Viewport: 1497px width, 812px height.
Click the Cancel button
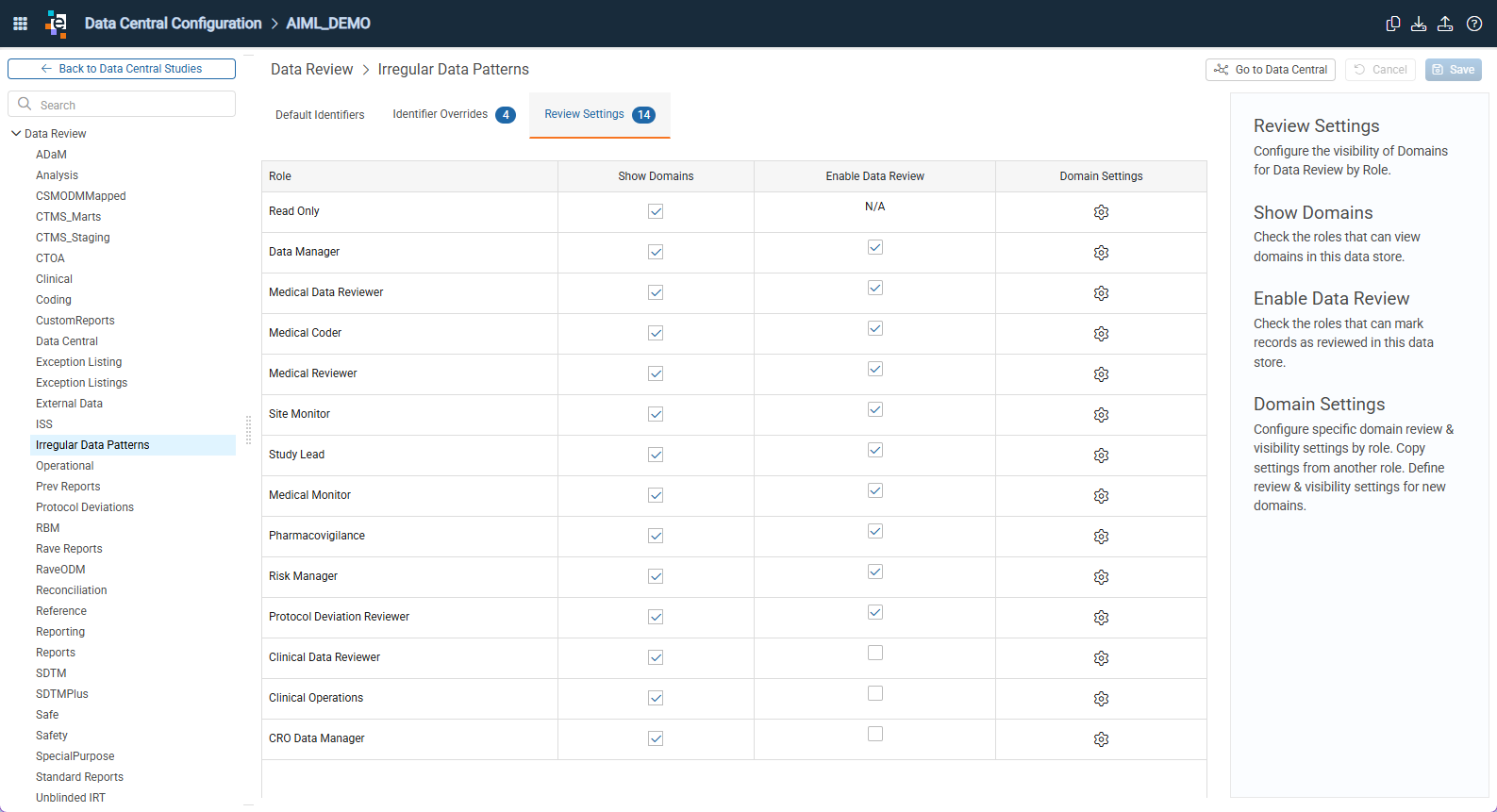pyautogui.click(x=1380, y=70)
